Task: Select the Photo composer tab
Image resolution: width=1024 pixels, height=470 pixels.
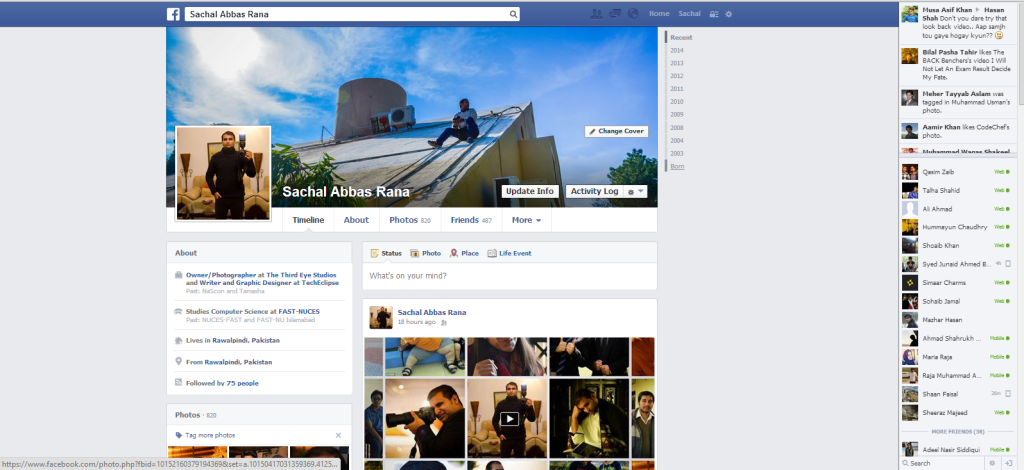Action: point(425,253)
